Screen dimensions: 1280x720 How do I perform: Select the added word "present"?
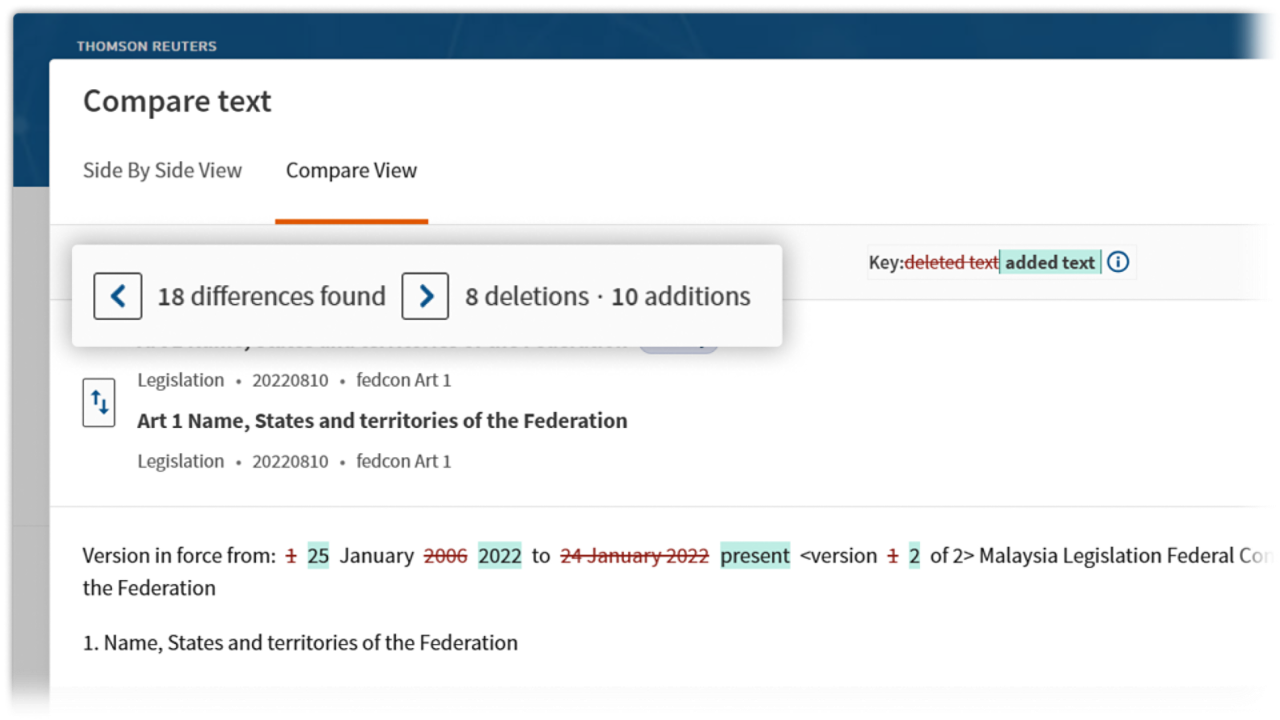(755, 556)
